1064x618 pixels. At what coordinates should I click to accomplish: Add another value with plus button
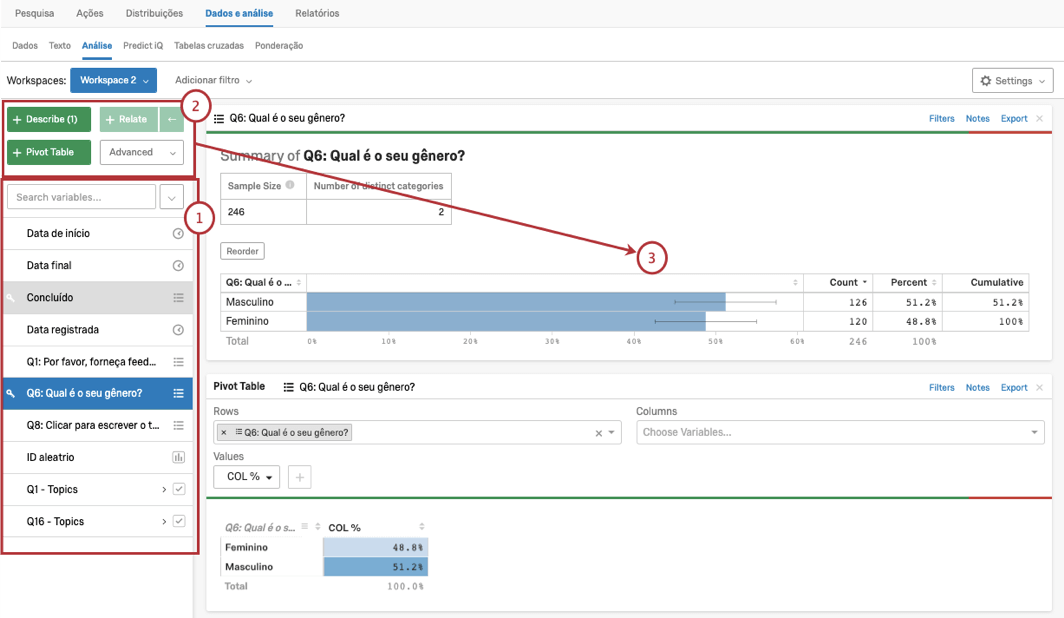299,477
